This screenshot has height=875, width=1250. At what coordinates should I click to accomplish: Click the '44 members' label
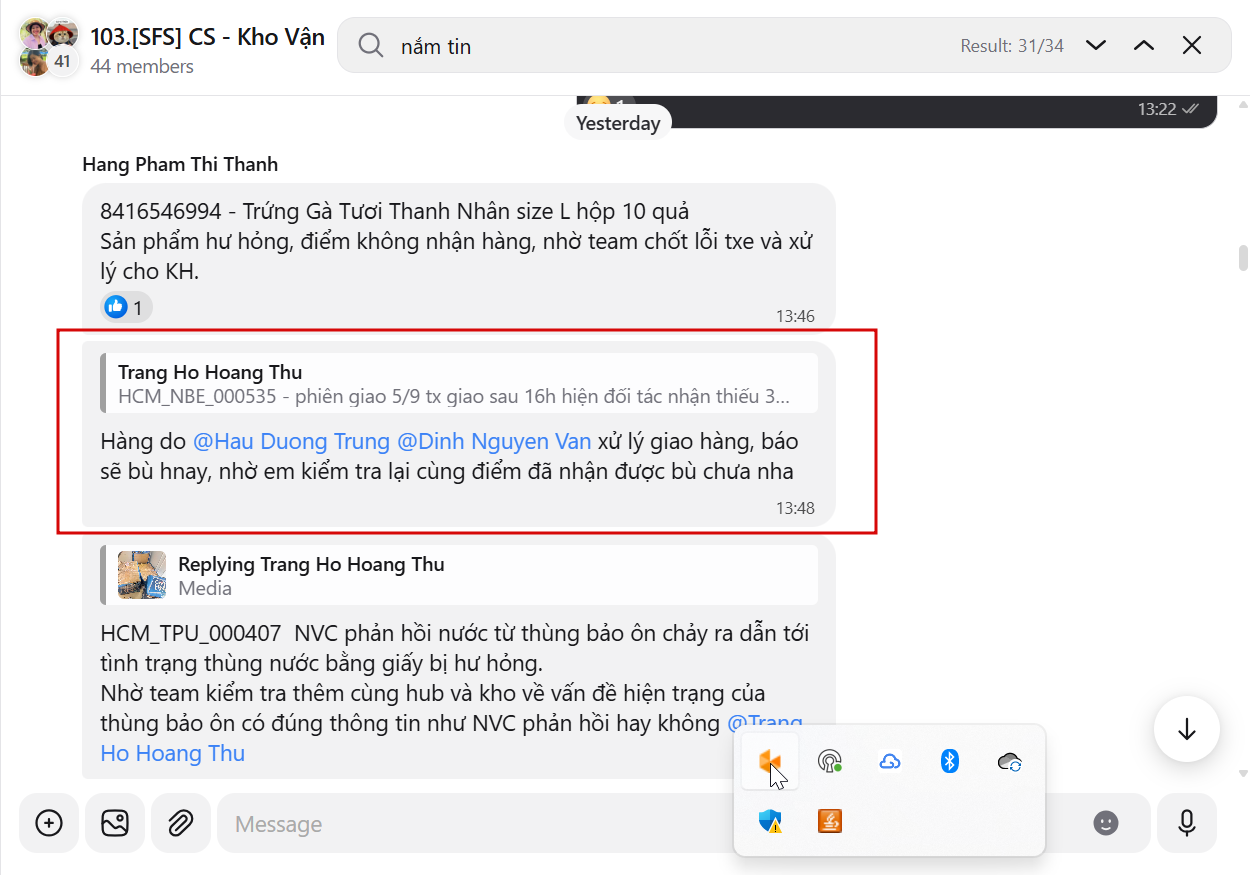(142, 66)
